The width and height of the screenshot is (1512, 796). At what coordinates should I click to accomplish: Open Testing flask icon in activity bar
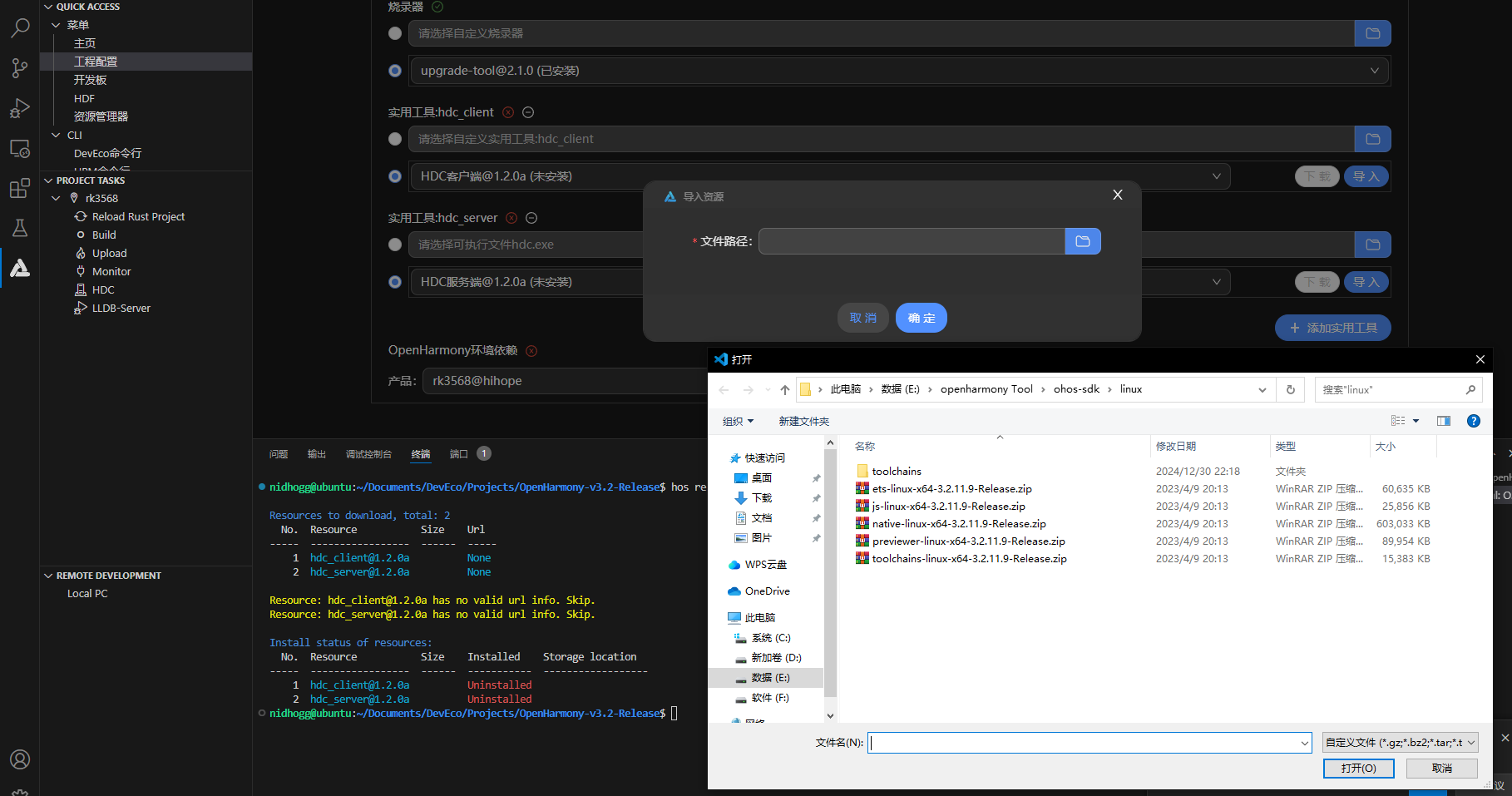click(x=20, y=228)
